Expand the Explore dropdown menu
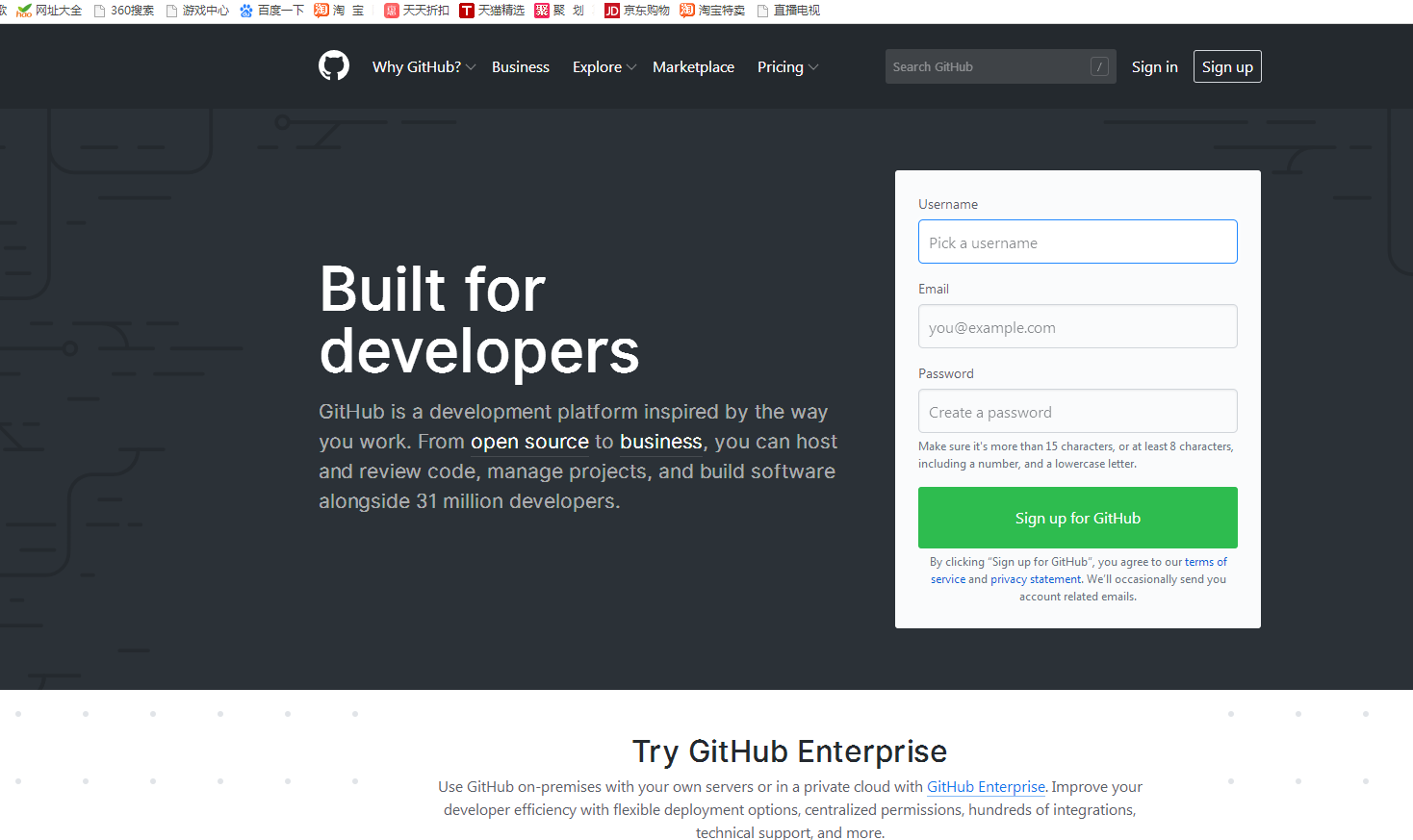The height and width of the screenshot is (840, 1413). (x=604, y=66)
